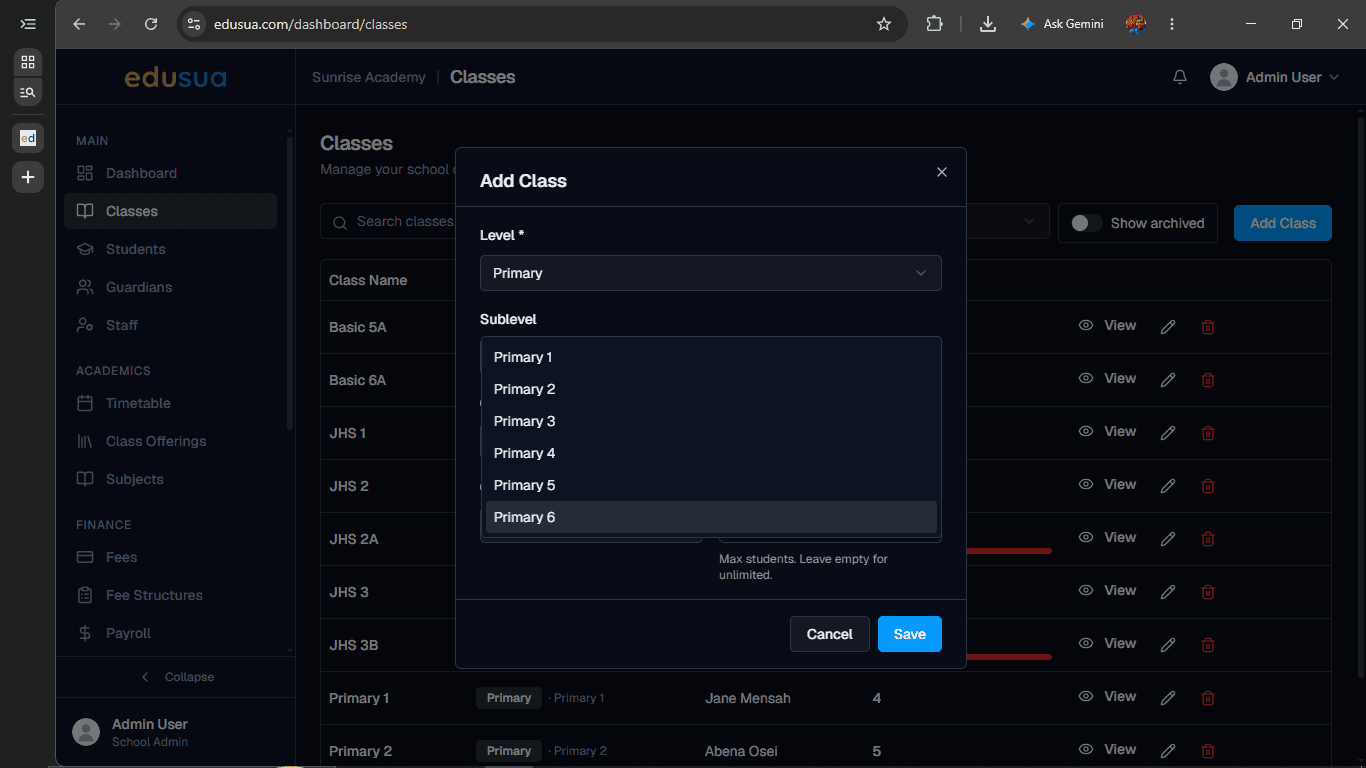Screen dimensions: 1366x768
Task: Choose Primary 5 from the list
Action: point(711,485)
